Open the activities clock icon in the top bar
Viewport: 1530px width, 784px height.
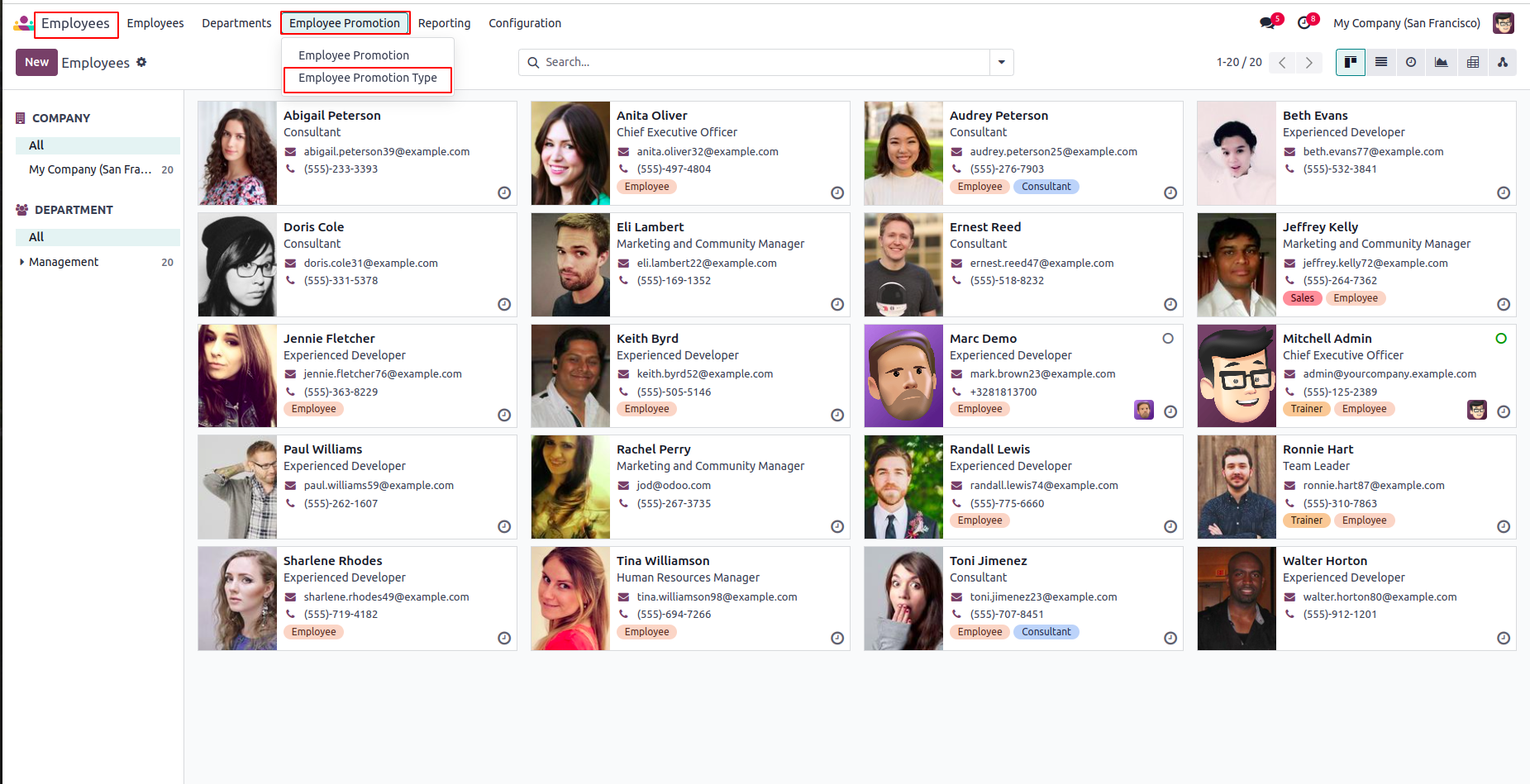click(x=1304, y=23)
